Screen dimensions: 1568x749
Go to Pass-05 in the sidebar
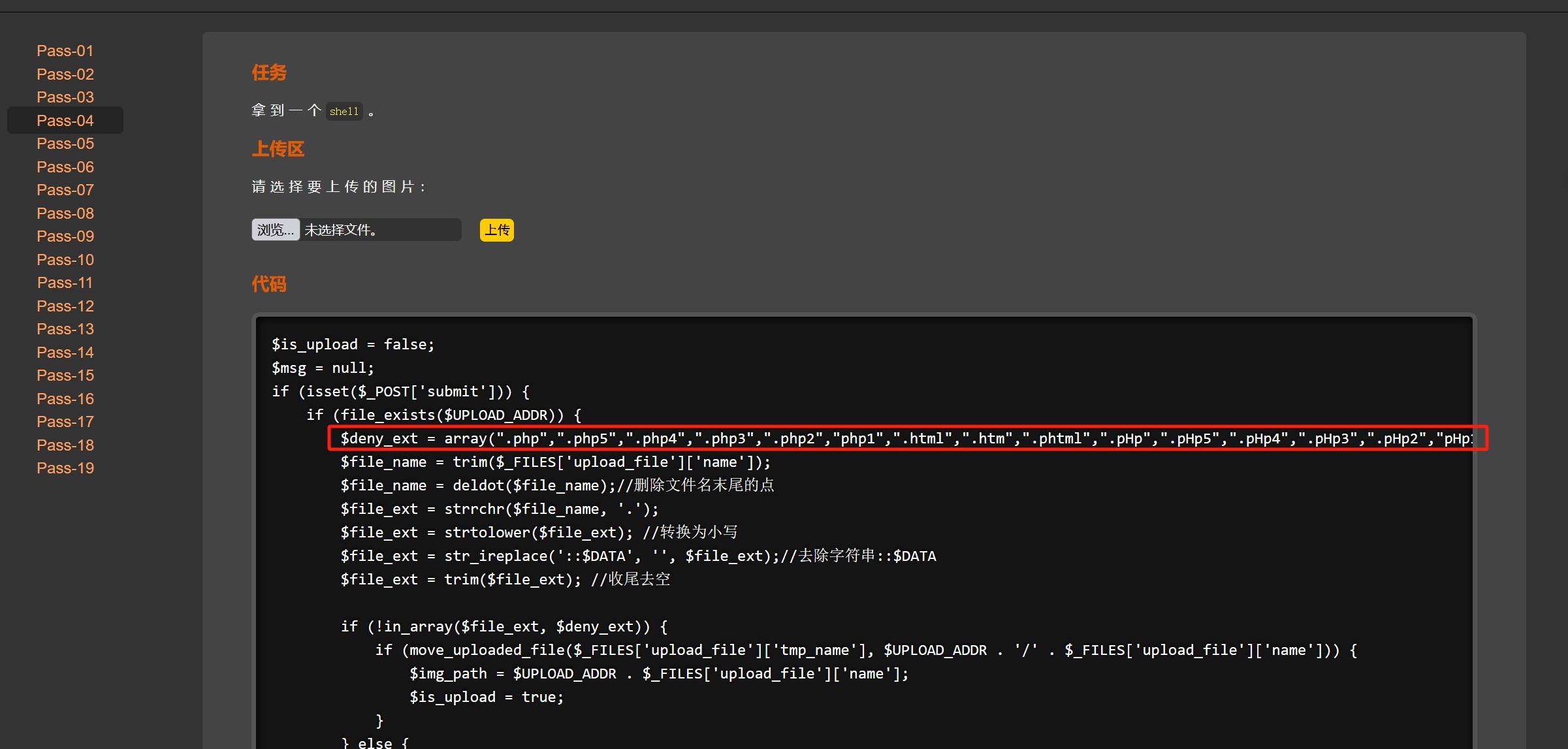coord(65,144)
